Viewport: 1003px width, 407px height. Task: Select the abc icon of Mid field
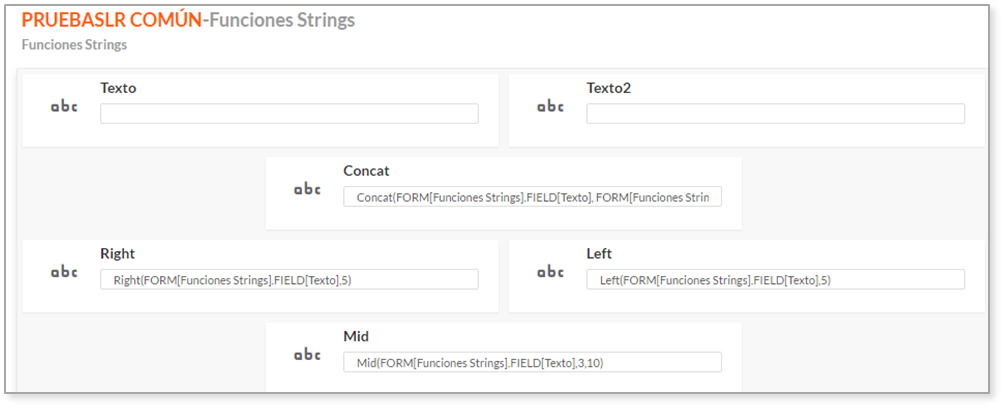pyautogui.click(x=307, y=355)
